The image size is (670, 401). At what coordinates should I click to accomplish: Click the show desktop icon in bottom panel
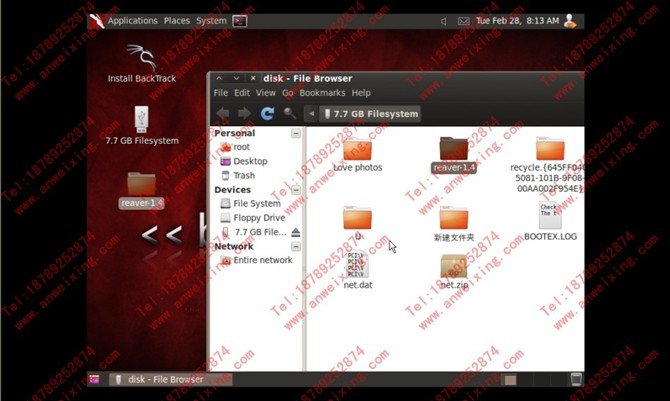point(94,379)
